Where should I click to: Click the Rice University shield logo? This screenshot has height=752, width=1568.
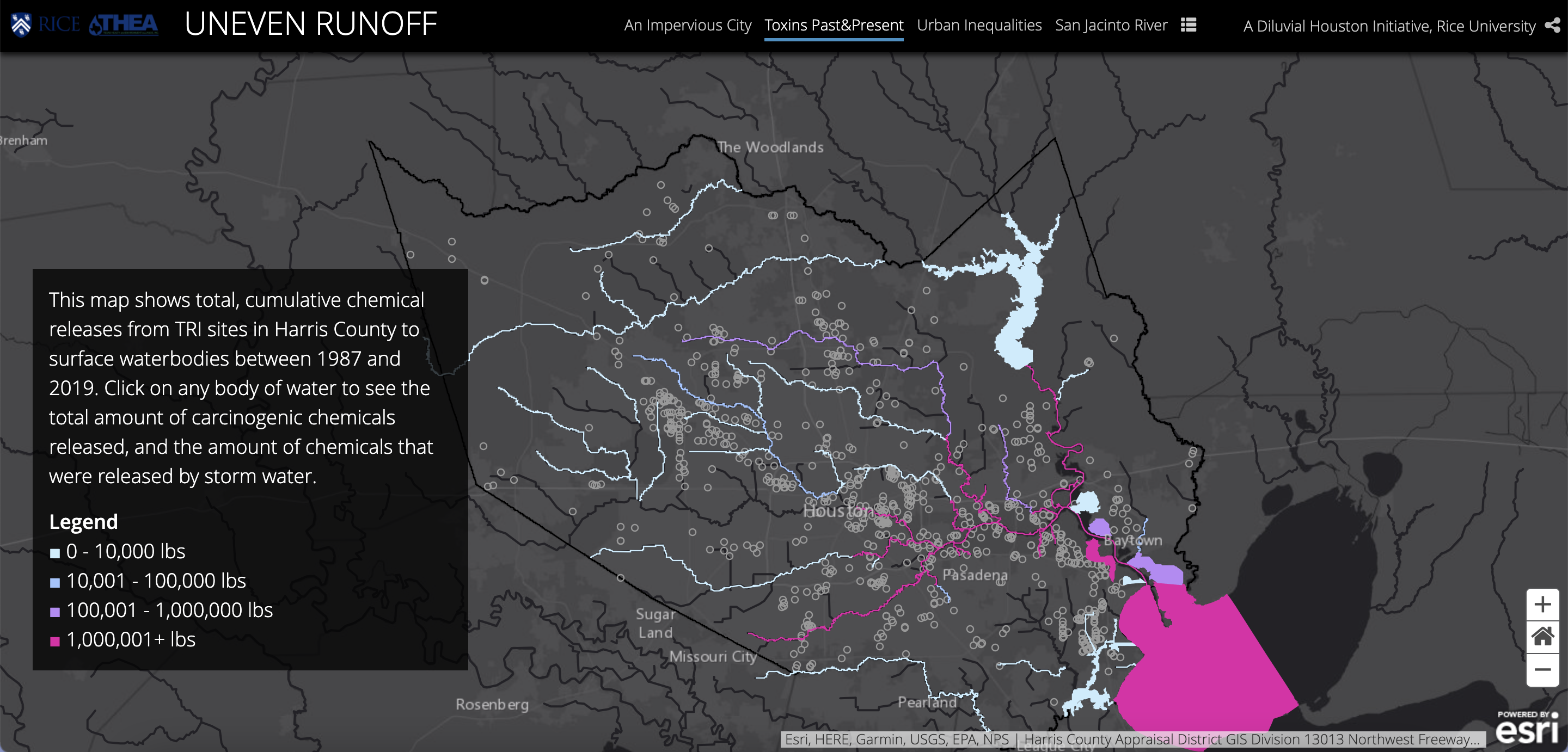tap(21, 25)
